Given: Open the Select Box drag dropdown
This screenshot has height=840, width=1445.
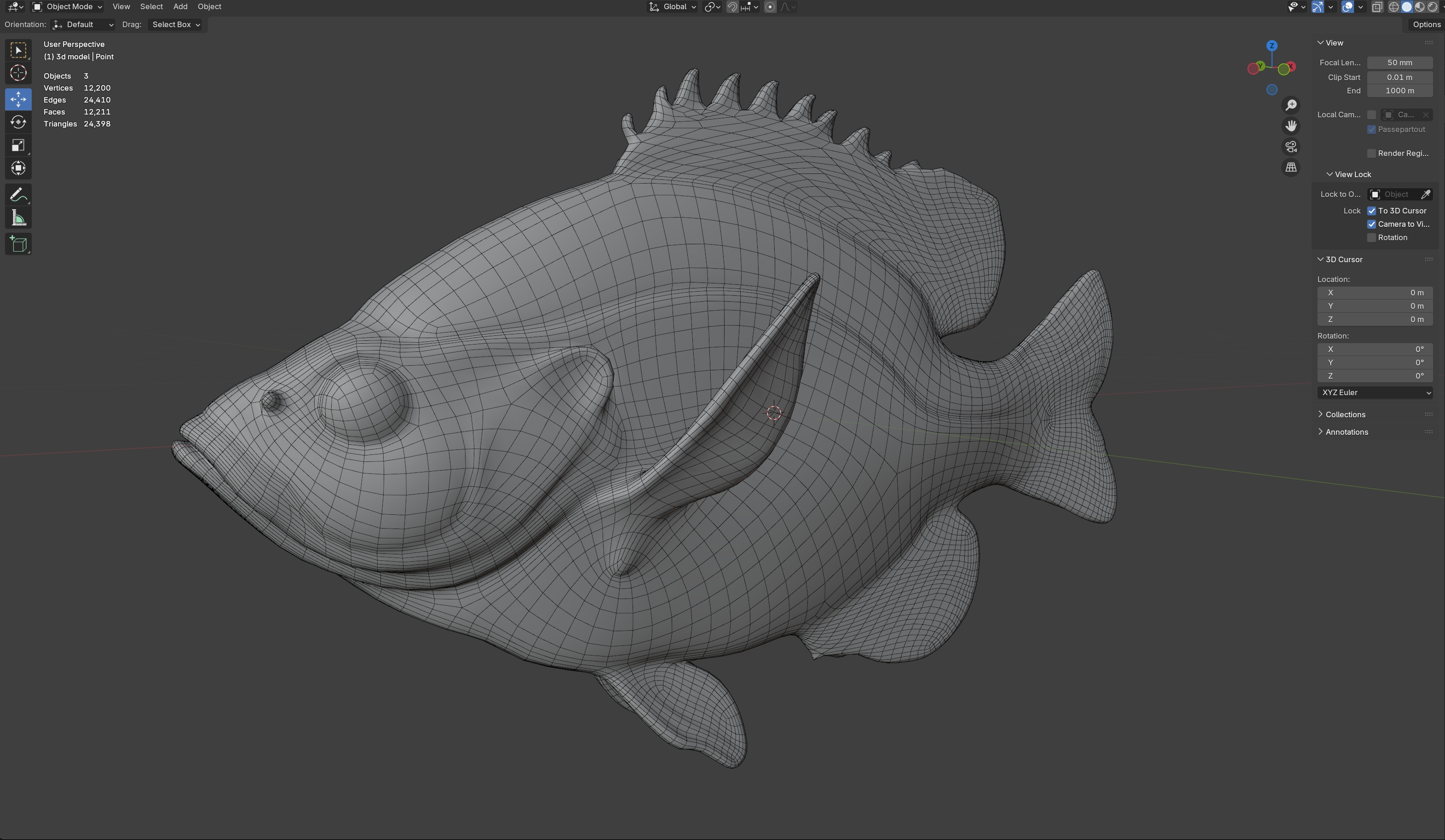Looking at the screenshot, I should [x=175, y=25].
